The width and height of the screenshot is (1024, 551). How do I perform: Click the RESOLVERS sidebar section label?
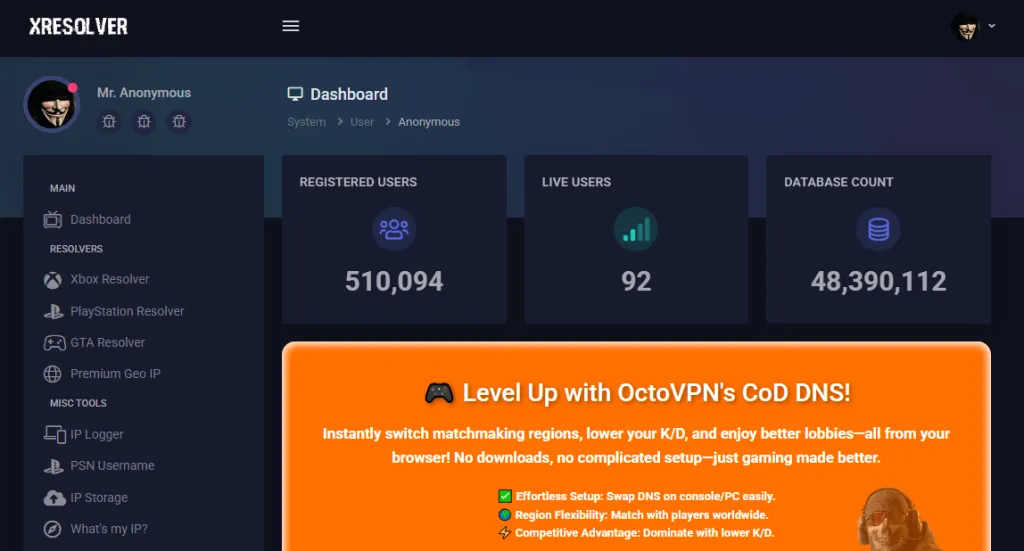[76, 249]
